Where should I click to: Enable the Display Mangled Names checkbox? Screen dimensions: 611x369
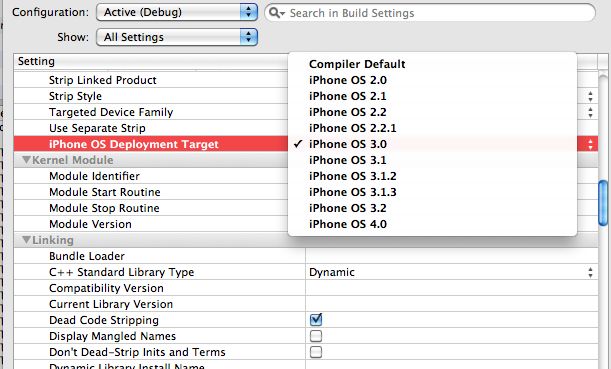tap(316, 336)
